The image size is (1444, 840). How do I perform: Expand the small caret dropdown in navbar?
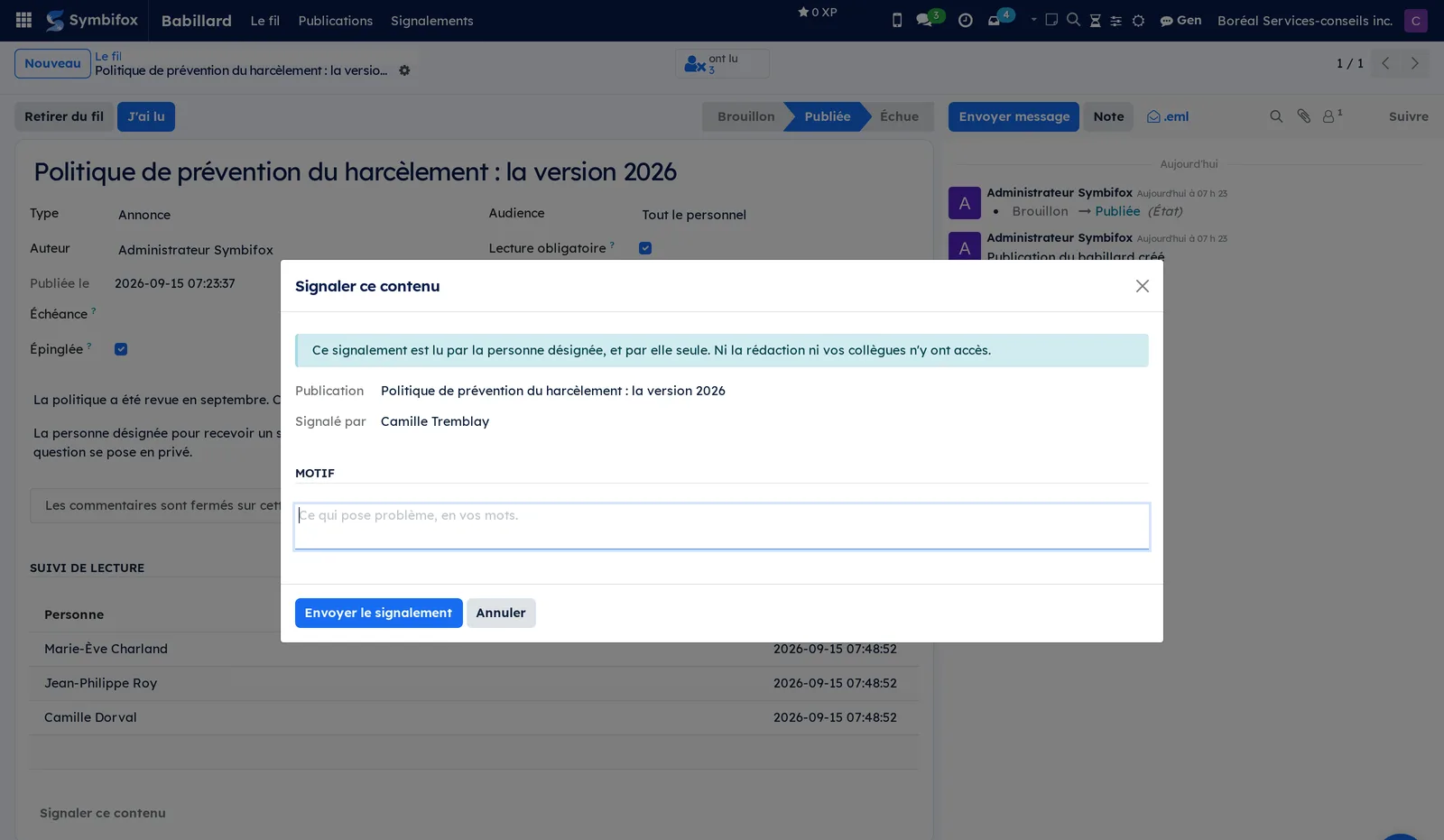coord(1033,19)
